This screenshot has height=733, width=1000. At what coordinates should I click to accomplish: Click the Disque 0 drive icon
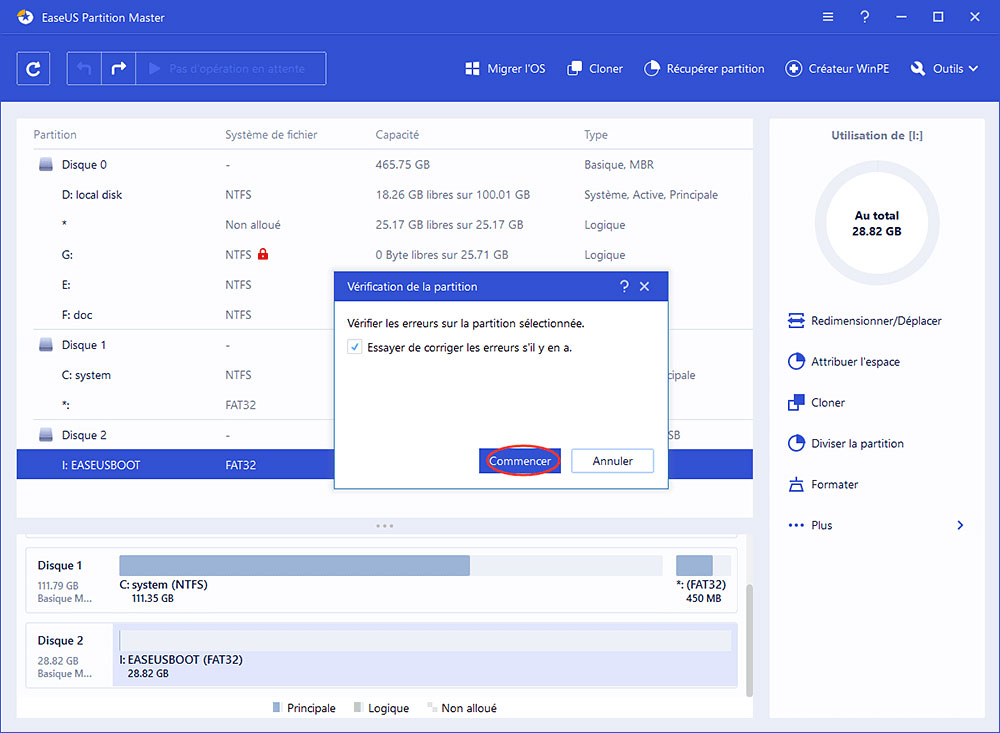[46, 165]
